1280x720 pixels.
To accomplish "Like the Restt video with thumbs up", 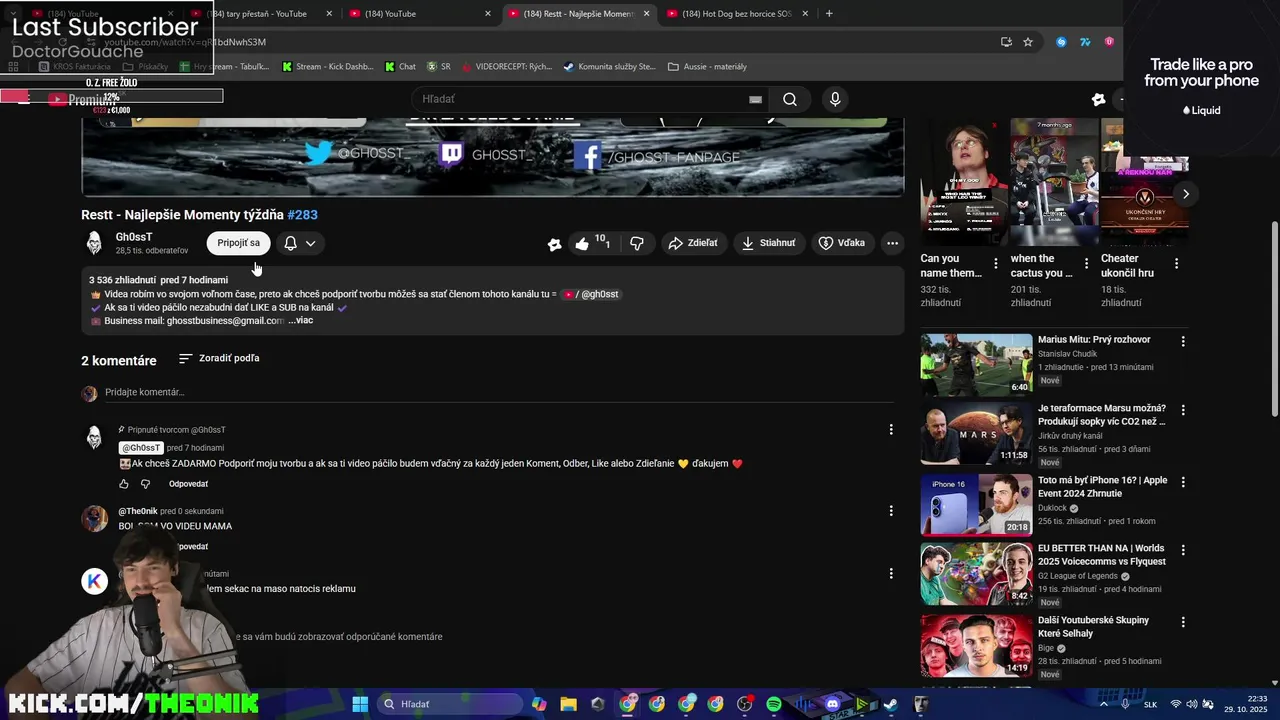I will (x=591, y=243).
